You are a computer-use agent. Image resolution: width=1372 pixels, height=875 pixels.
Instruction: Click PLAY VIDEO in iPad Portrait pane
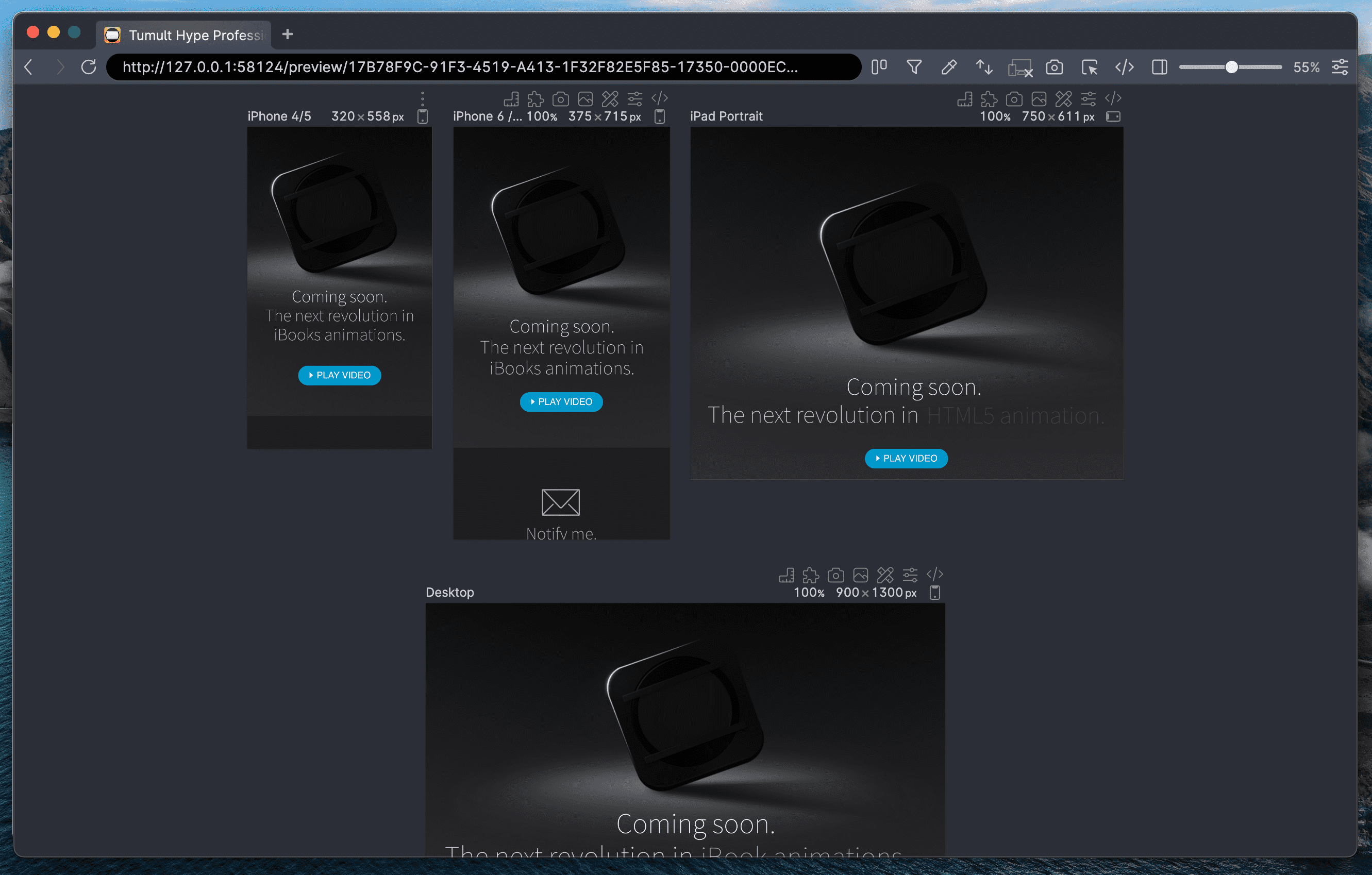point(906,458)
